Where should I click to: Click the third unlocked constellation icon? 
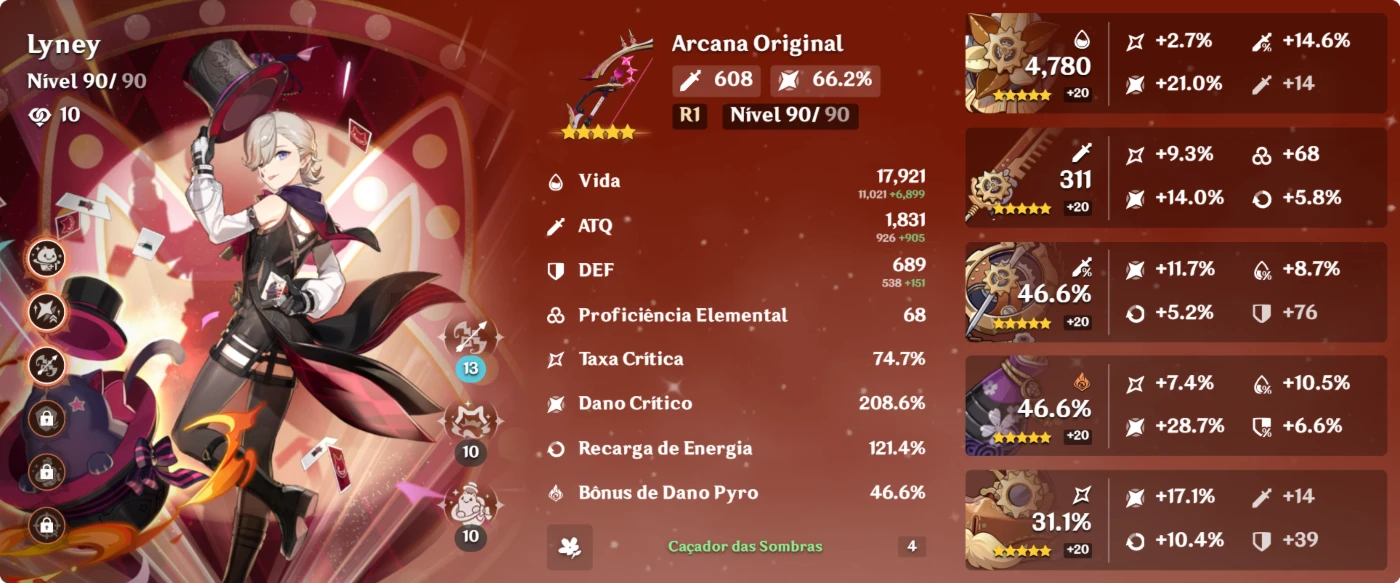[46, 365]
